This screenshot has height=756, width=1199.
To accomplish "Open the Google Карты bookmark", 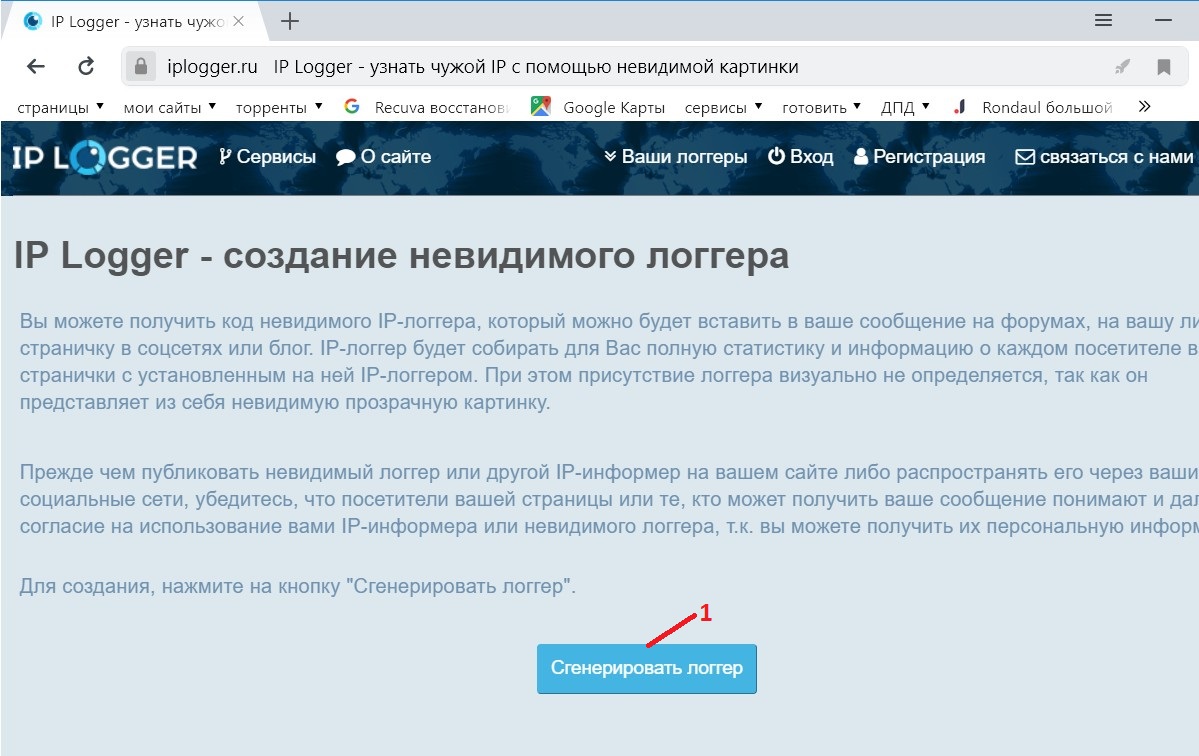I will tap(597, 107).
